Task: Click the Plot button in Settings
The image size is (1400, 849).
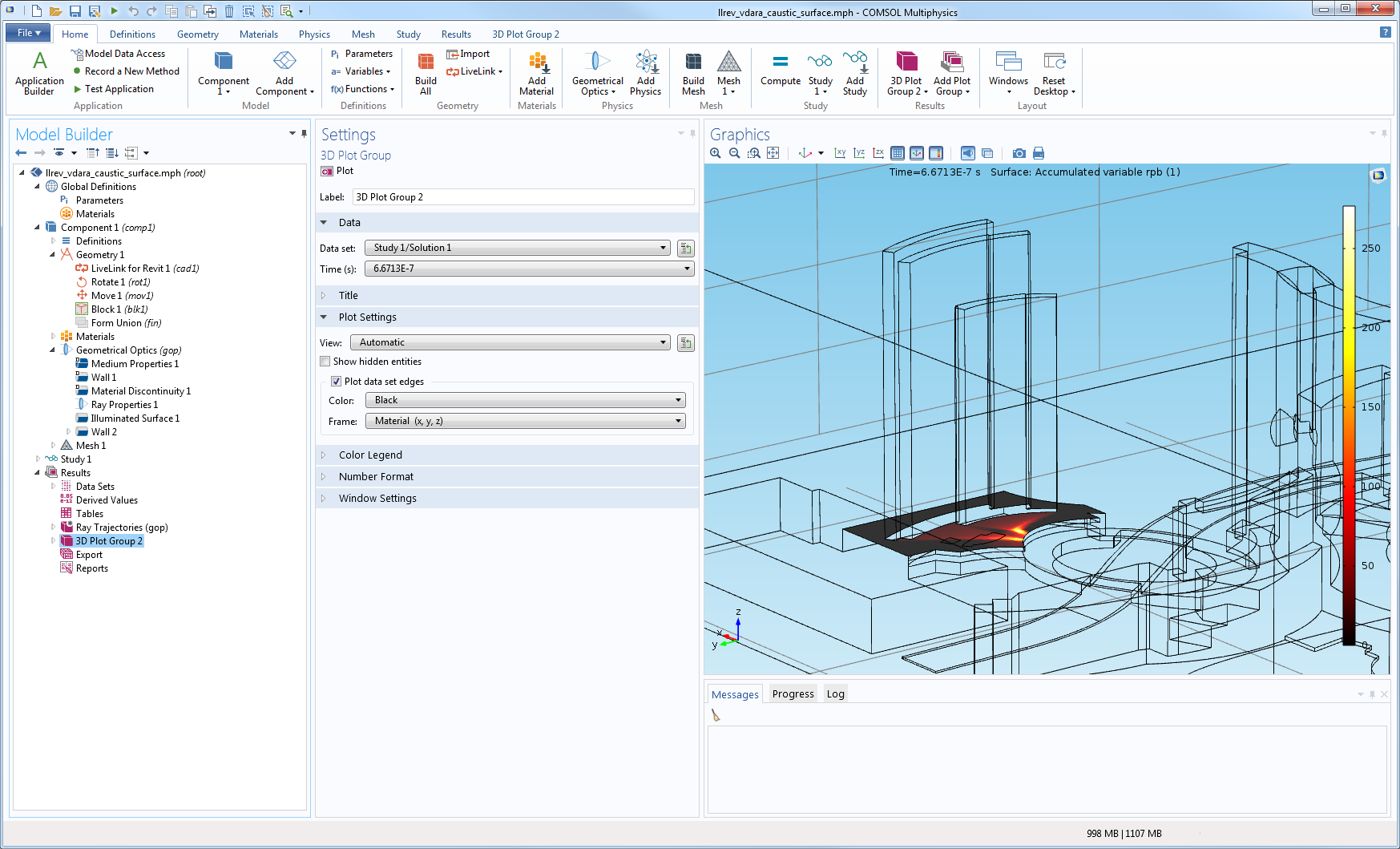Action: click(337, 171)
